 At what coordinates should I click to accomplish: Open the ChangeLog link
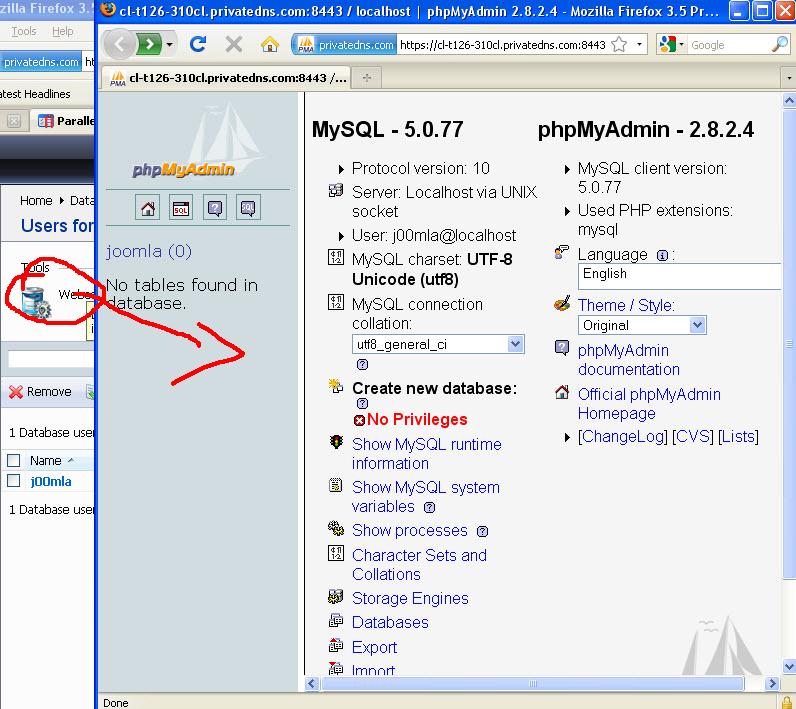pos(623,436)
